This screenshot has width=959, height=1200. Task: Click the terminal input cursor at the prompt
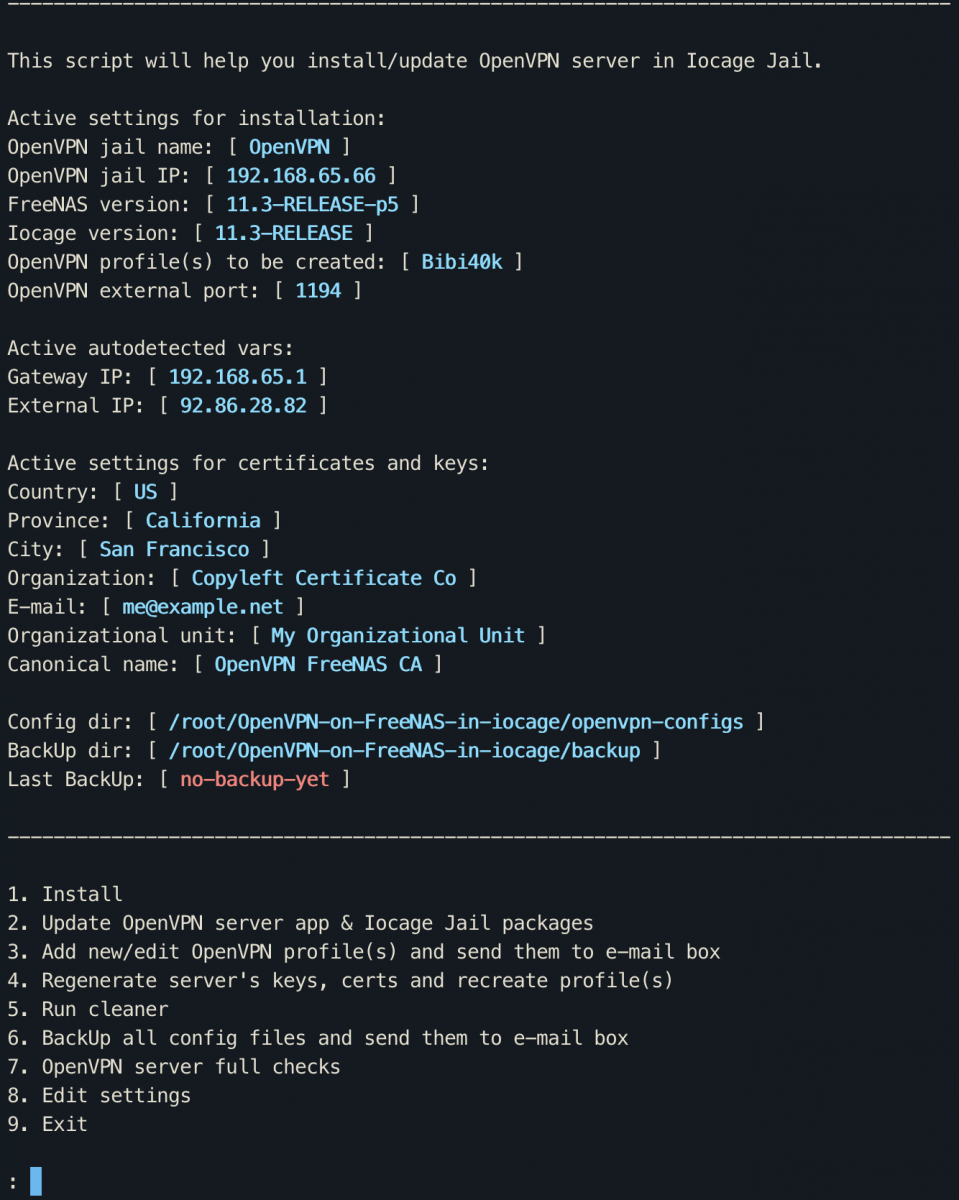click(x=36, y=1182)
